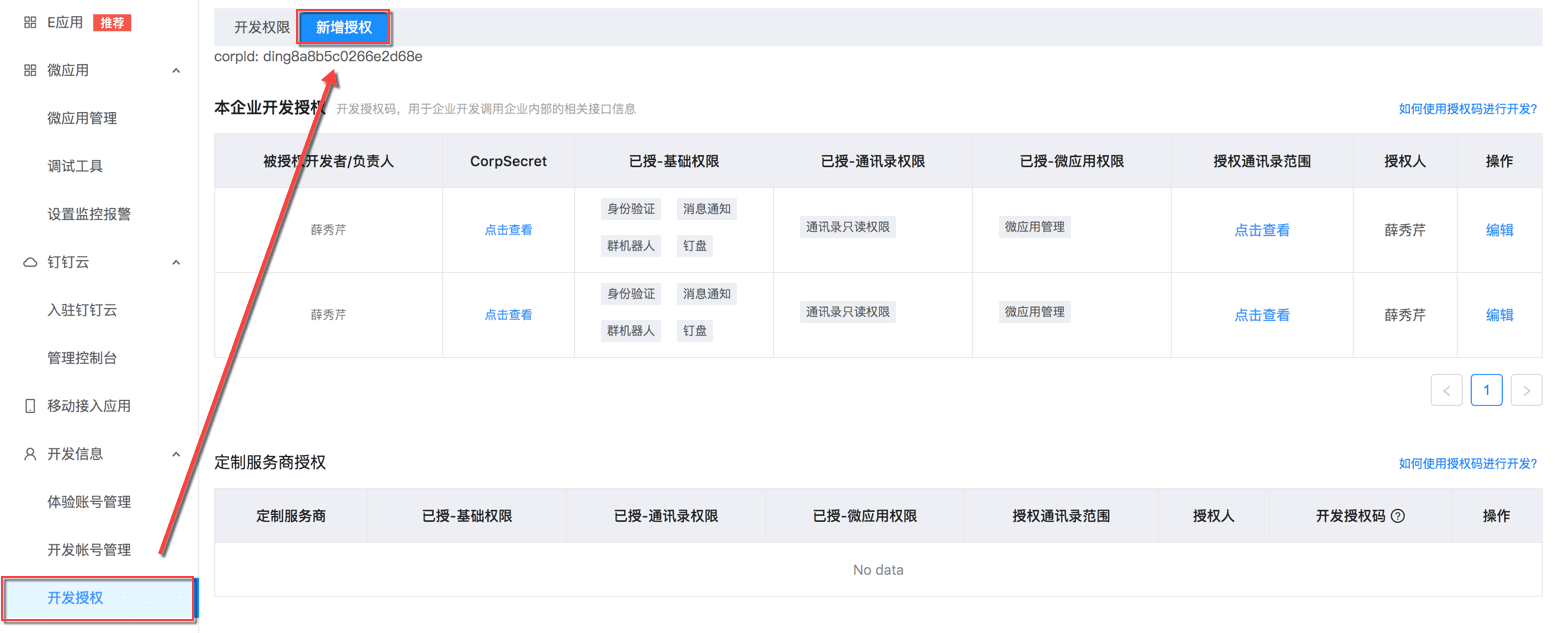Switch to the 开发权限 tab

tap(261, 28)
